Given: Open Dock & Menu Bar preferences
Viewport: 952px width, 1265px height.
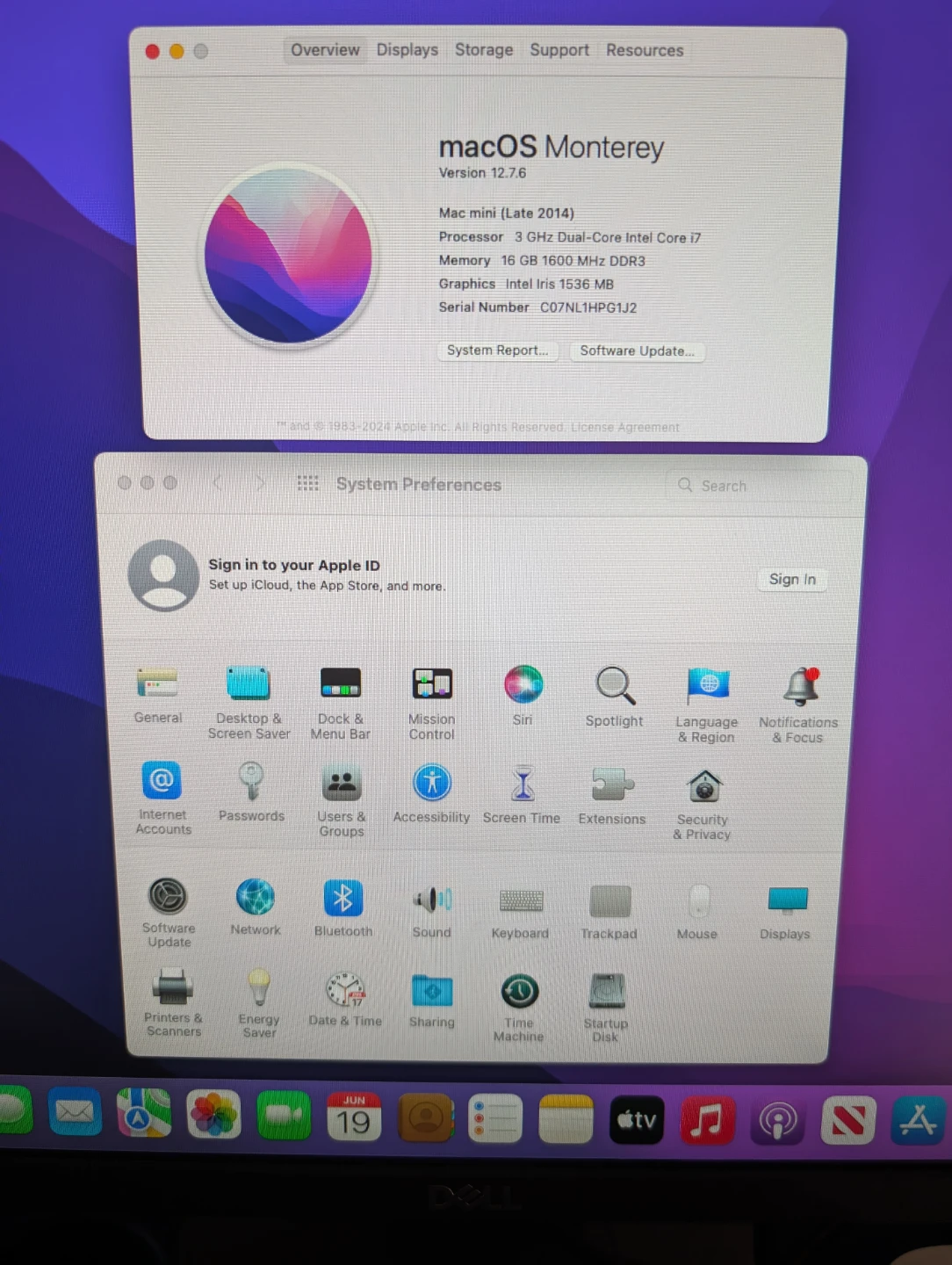Looking at the screenshot, I should [341, 685].
